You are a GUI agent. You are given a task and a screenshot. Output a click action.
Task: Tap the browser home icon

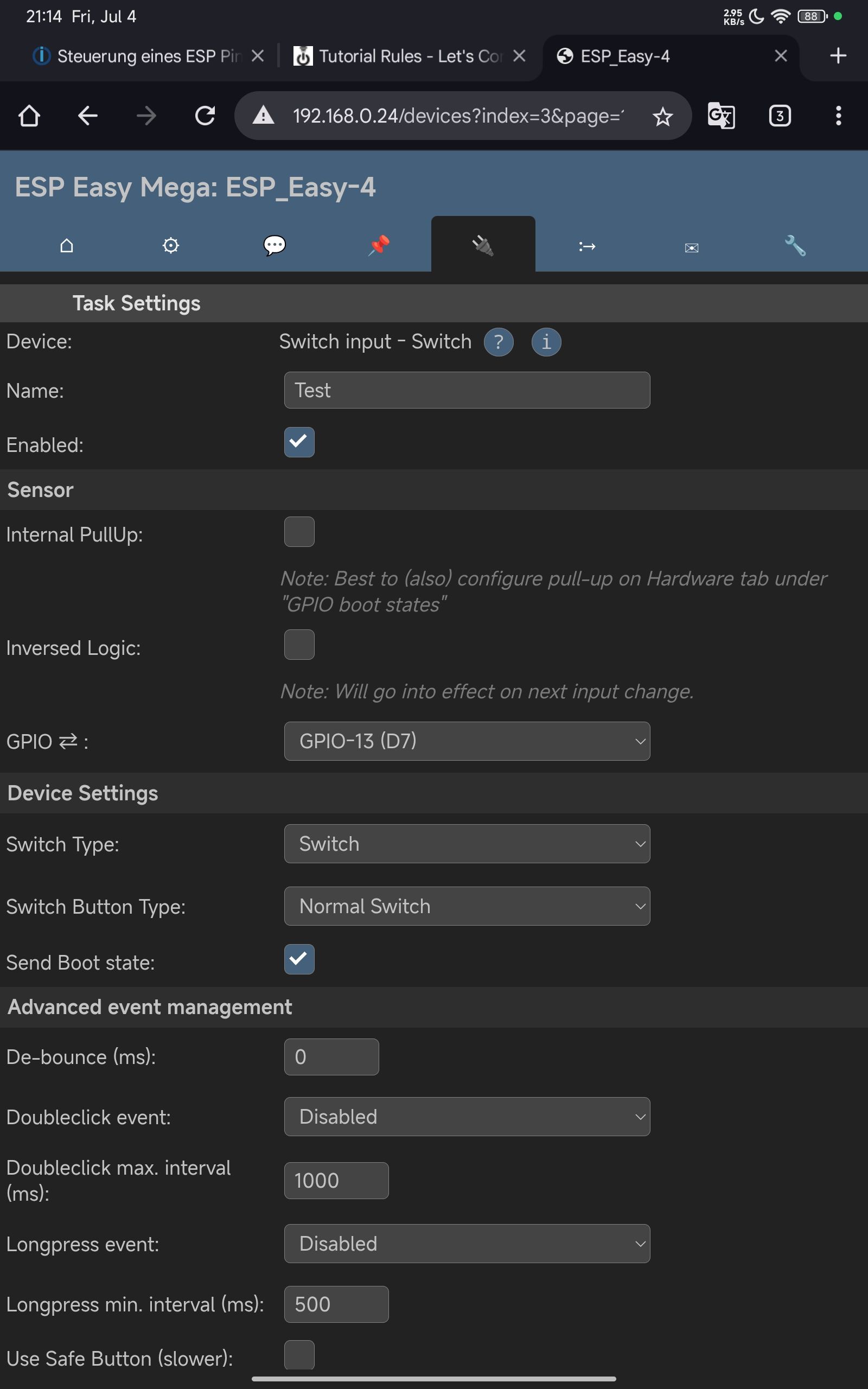[x=29, y=116]
